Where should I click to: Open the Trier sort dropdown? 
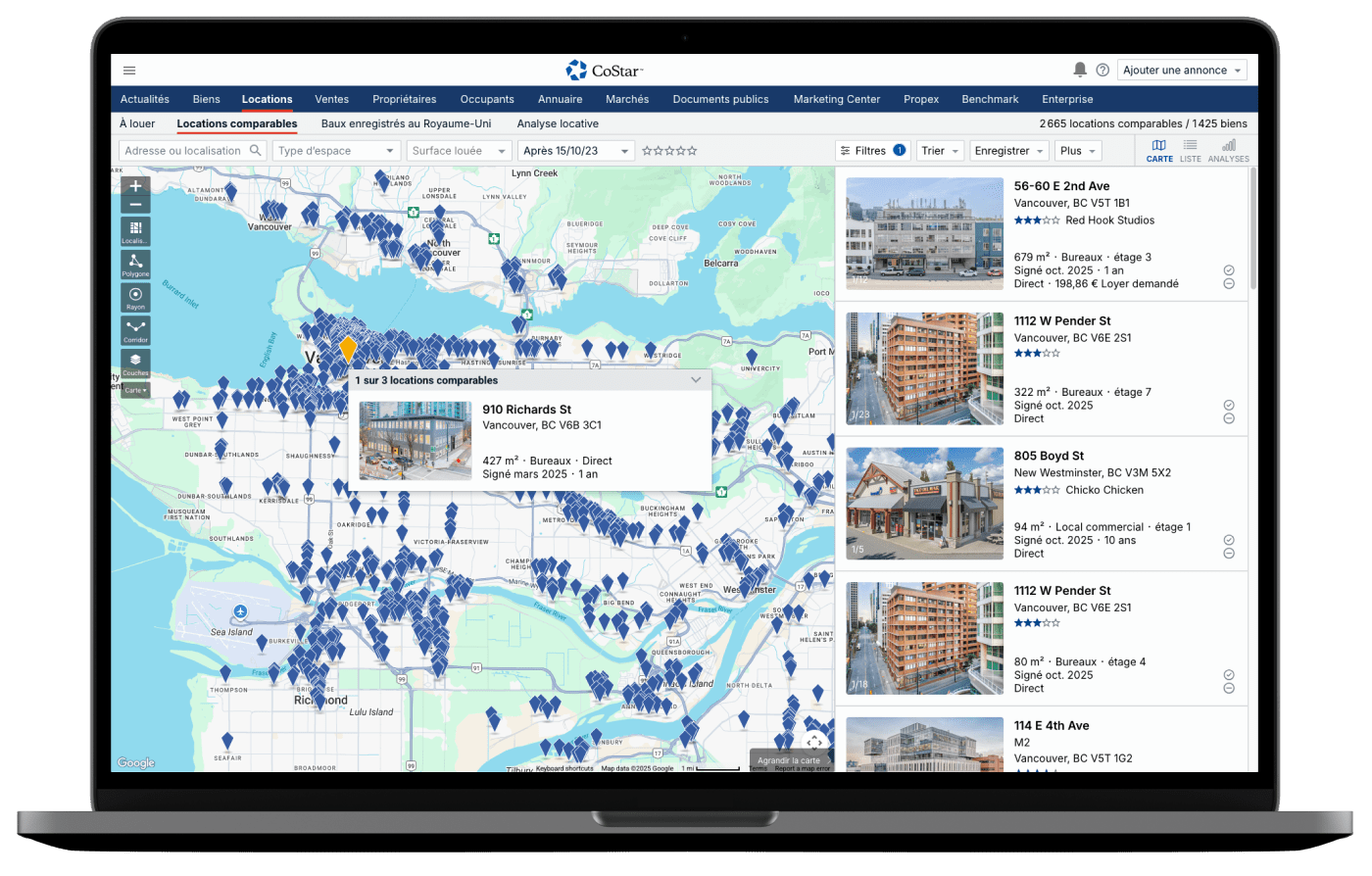(939, 151)
